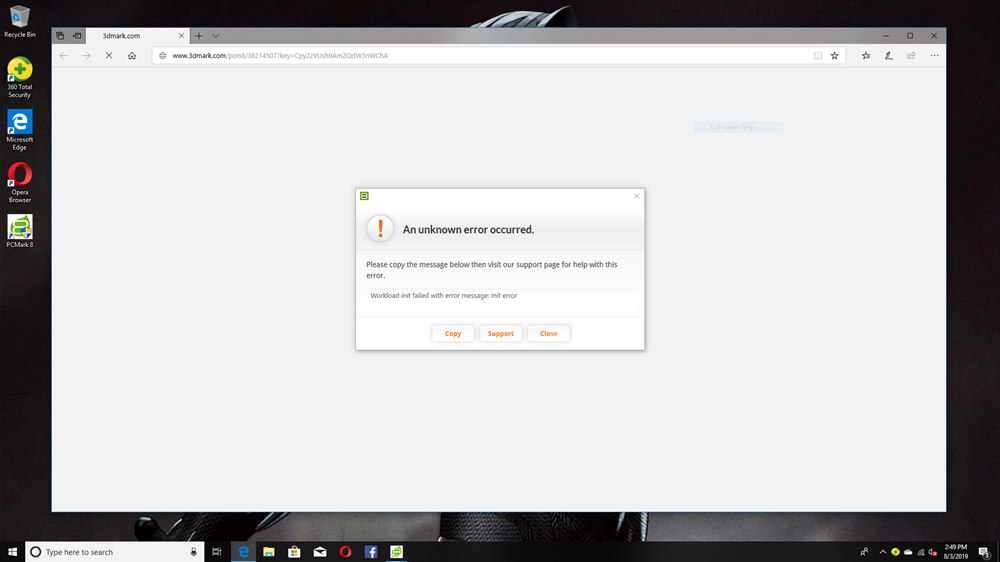
Task: Click the Close button in error dialog
Action: point(548,333)
